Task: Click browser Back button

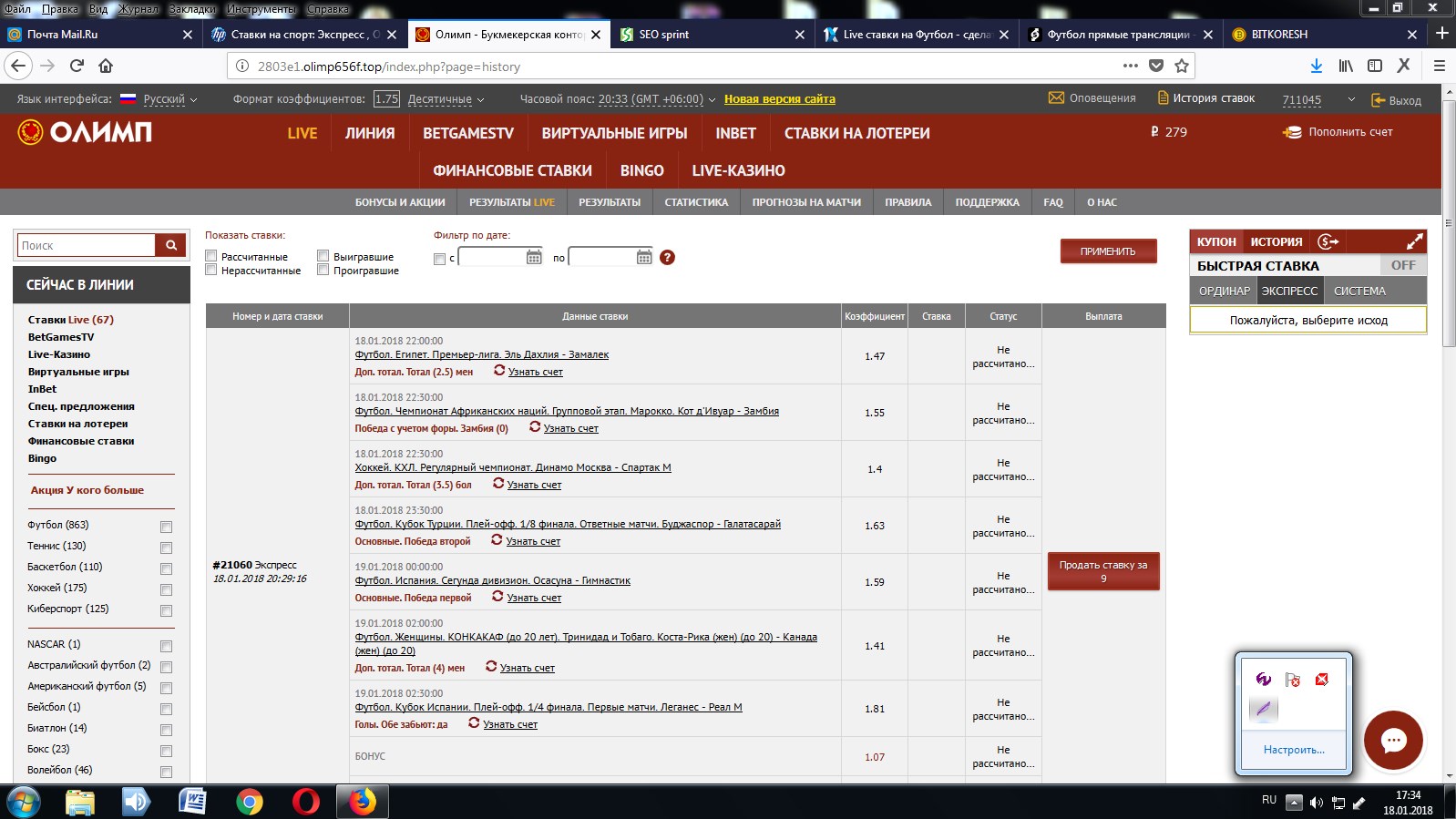Action: pos(18,66)
